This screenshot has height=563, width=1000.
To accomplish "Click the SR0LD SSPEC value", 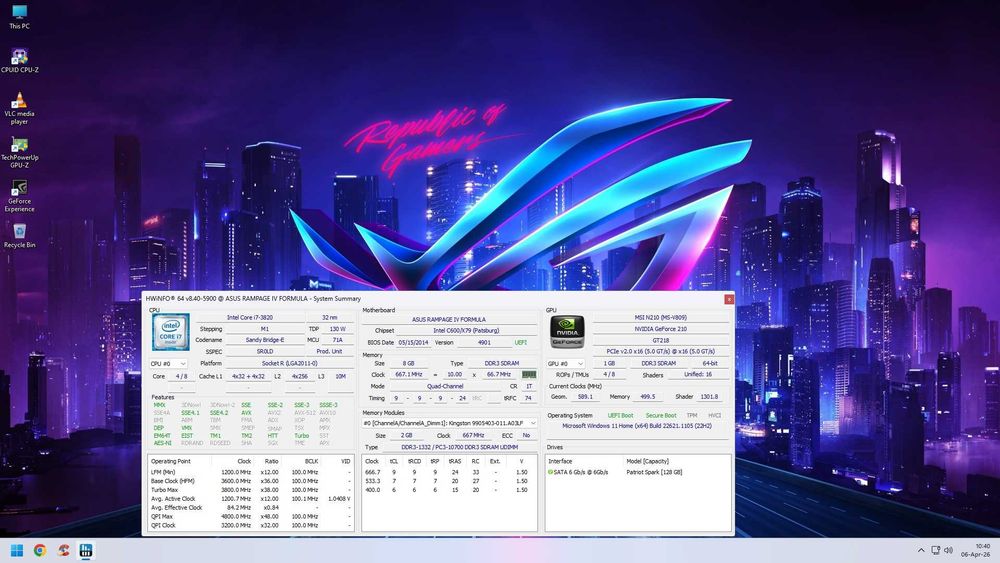I will 265,351.
